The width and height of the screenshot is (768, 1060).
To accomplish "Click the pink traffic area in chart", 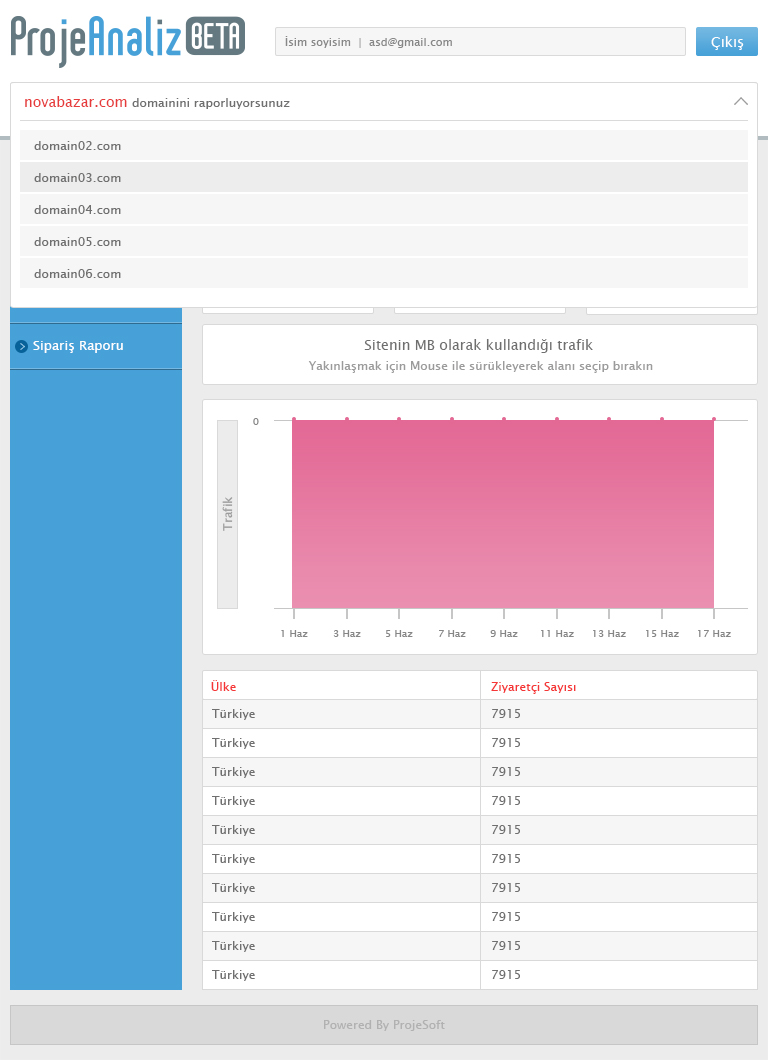I will tap(503, 515).
